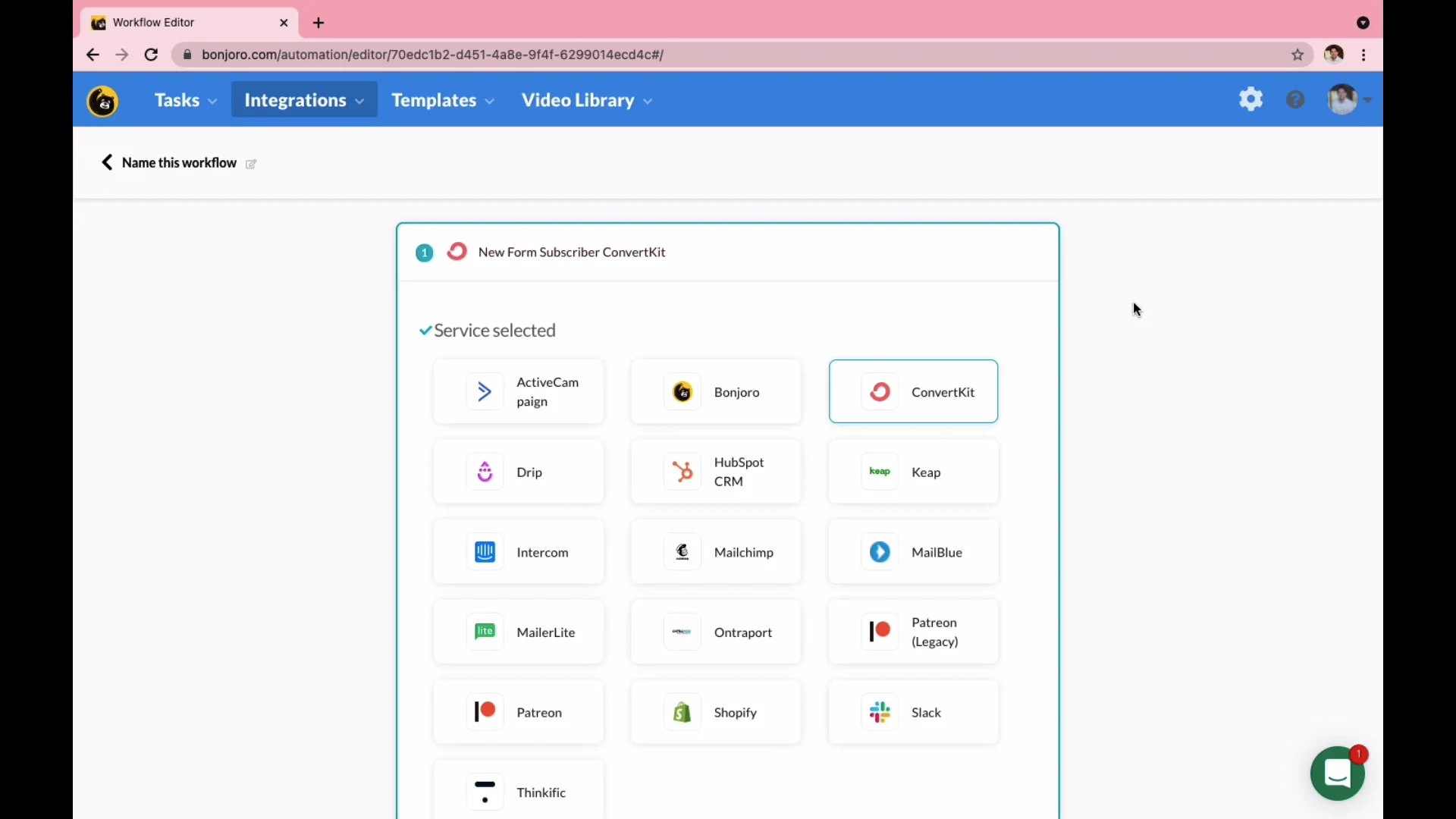Click the help question mark icon

(1295, 99)
